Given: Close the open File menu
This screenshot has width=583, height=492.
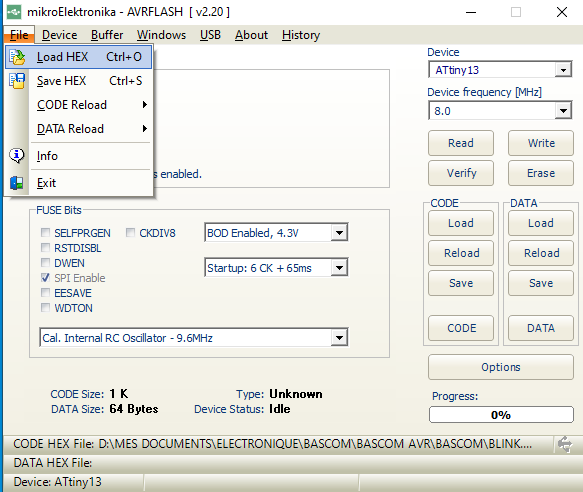Looking at the screenshot, I should tap(19, 35).
